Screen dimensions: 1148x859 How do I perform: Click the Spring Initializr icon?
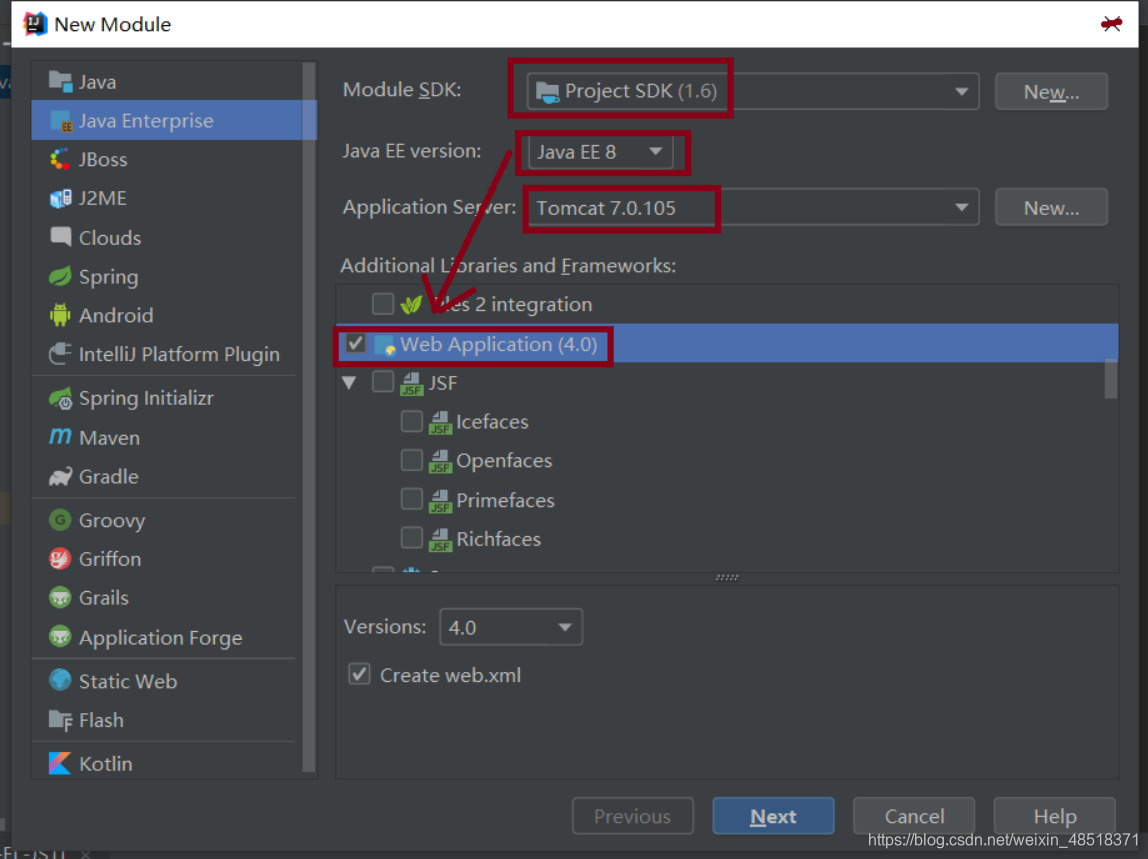pyautogui.click(x=60, y=398)
